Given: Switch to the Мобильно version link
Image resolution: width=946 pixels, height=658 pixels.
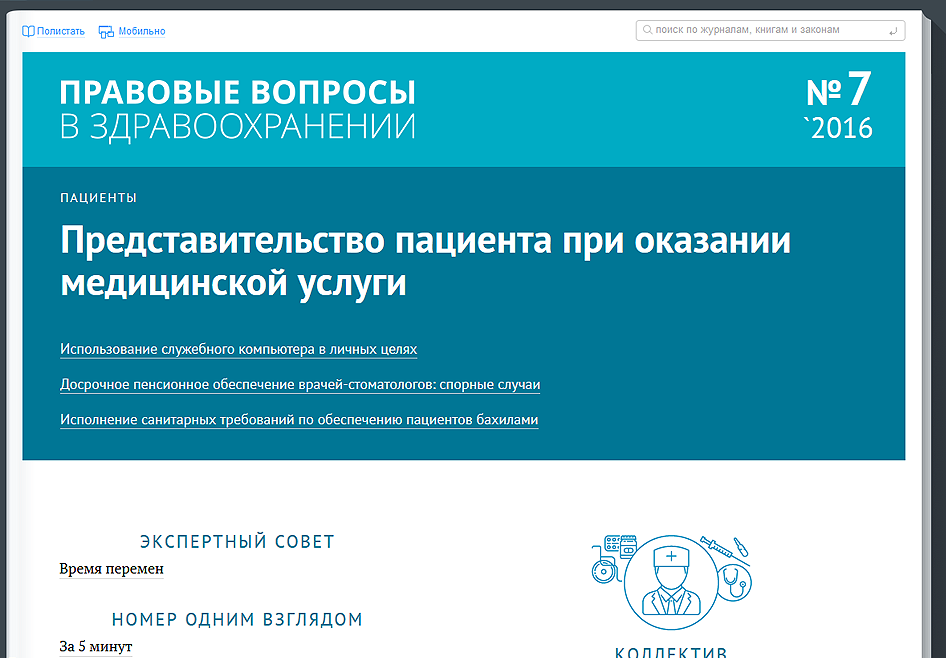Looking at the screenshot, I should tap(141, 31).
